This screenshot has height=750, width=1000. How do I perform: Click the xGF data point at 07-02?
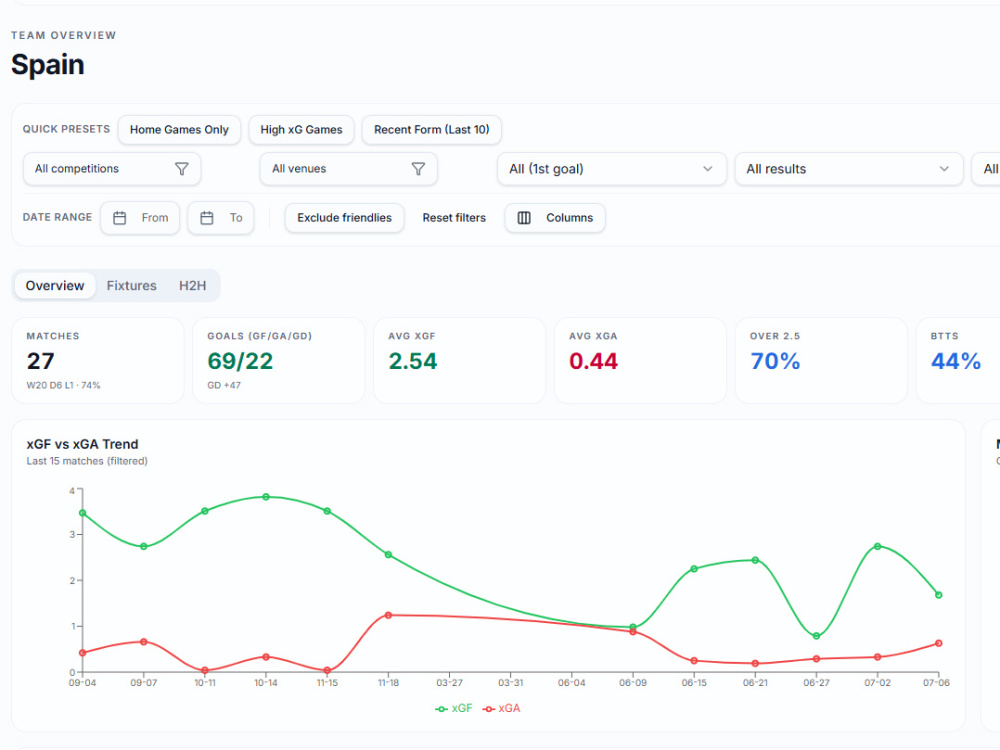click(x=878, y=547)
